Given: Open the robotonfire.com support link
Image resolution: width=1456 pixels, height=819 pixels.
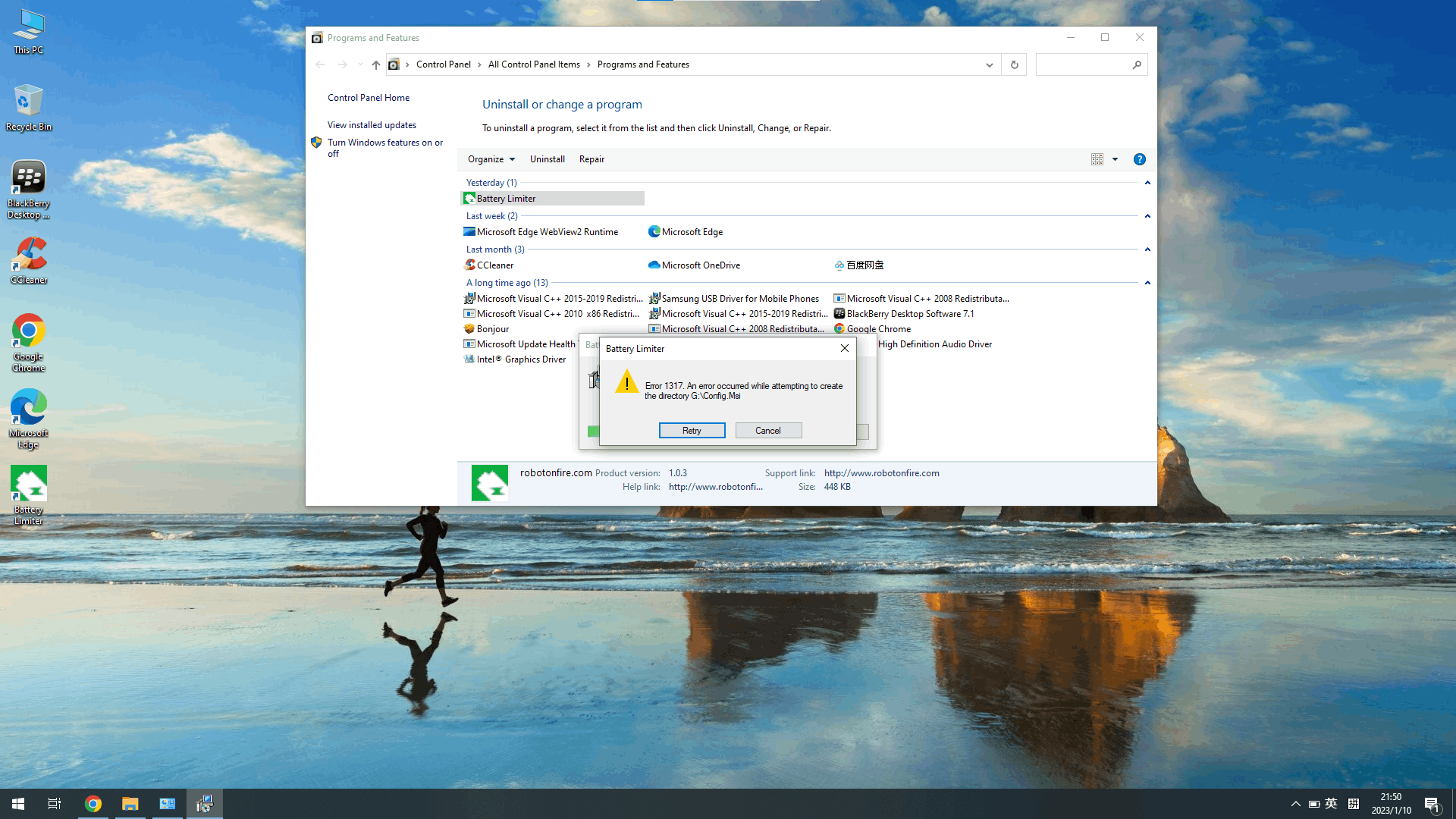Looking at the screenshot, I should 881,473.
